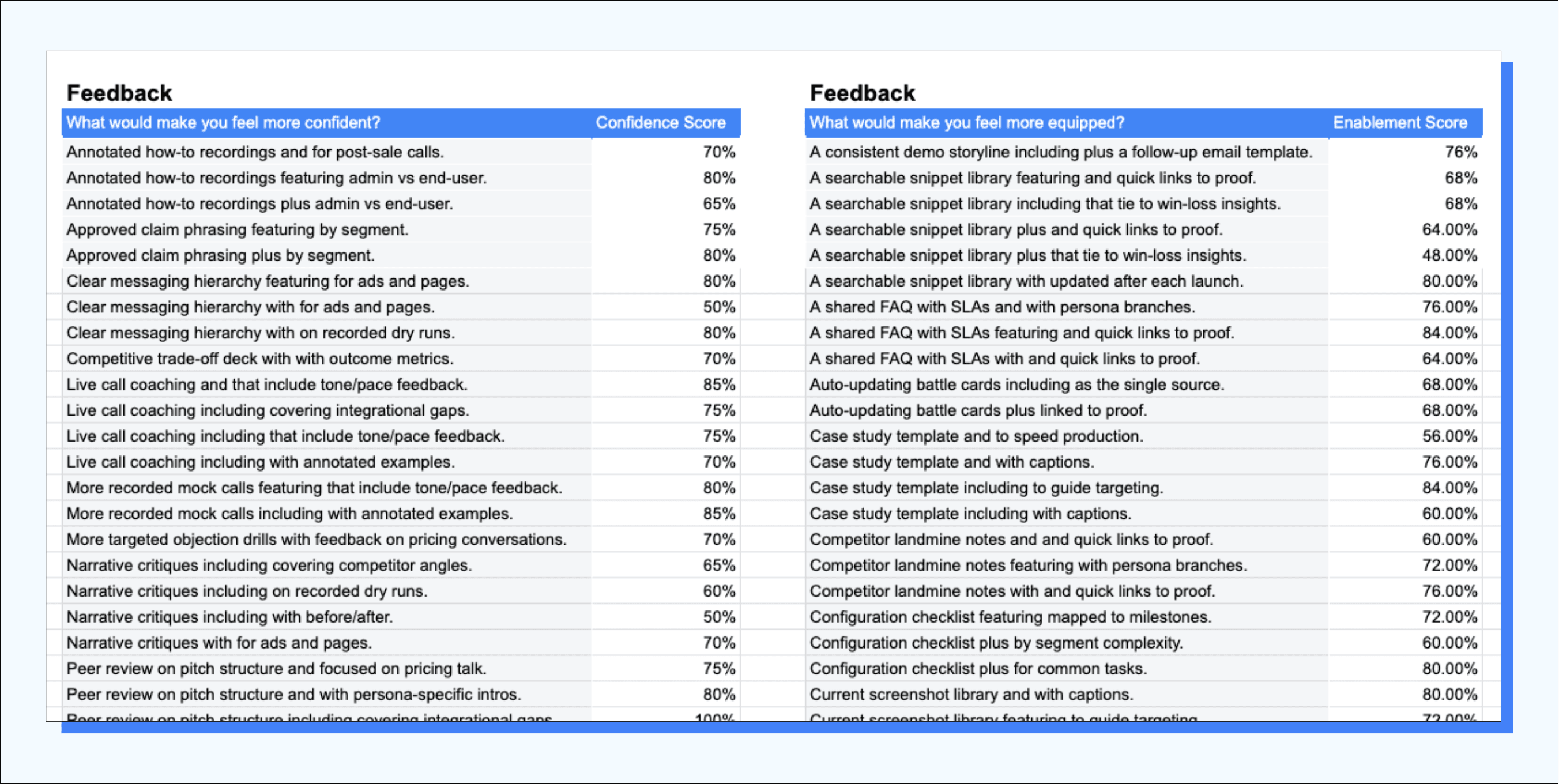
Task: Select 'More targeted objection drills' feedback cell
Action: 316,540
